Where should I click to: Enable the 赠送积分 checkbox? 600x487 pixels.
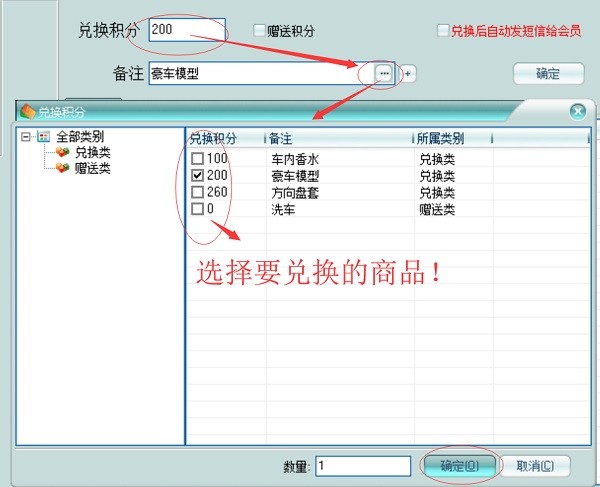click(260, 31)
